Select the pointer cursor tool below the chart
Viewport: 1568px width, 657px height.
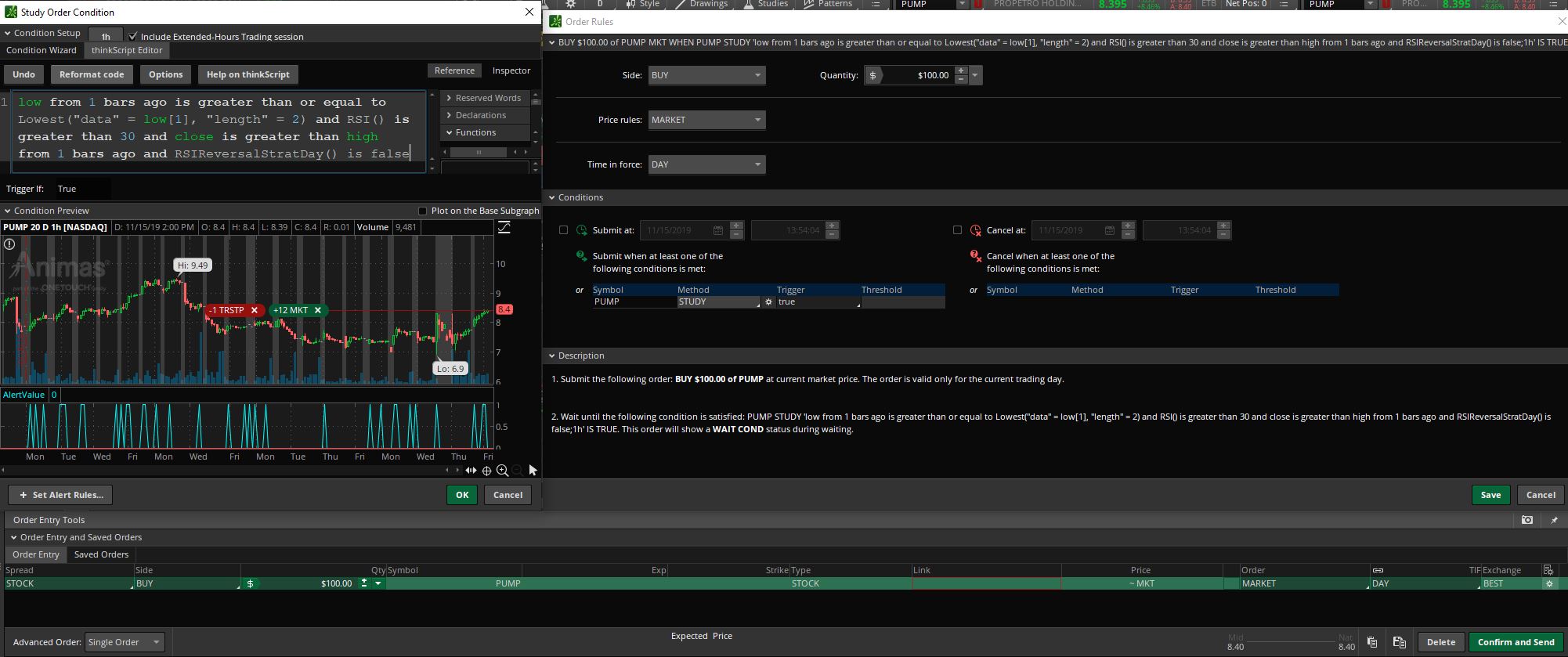tap(533, 471)
